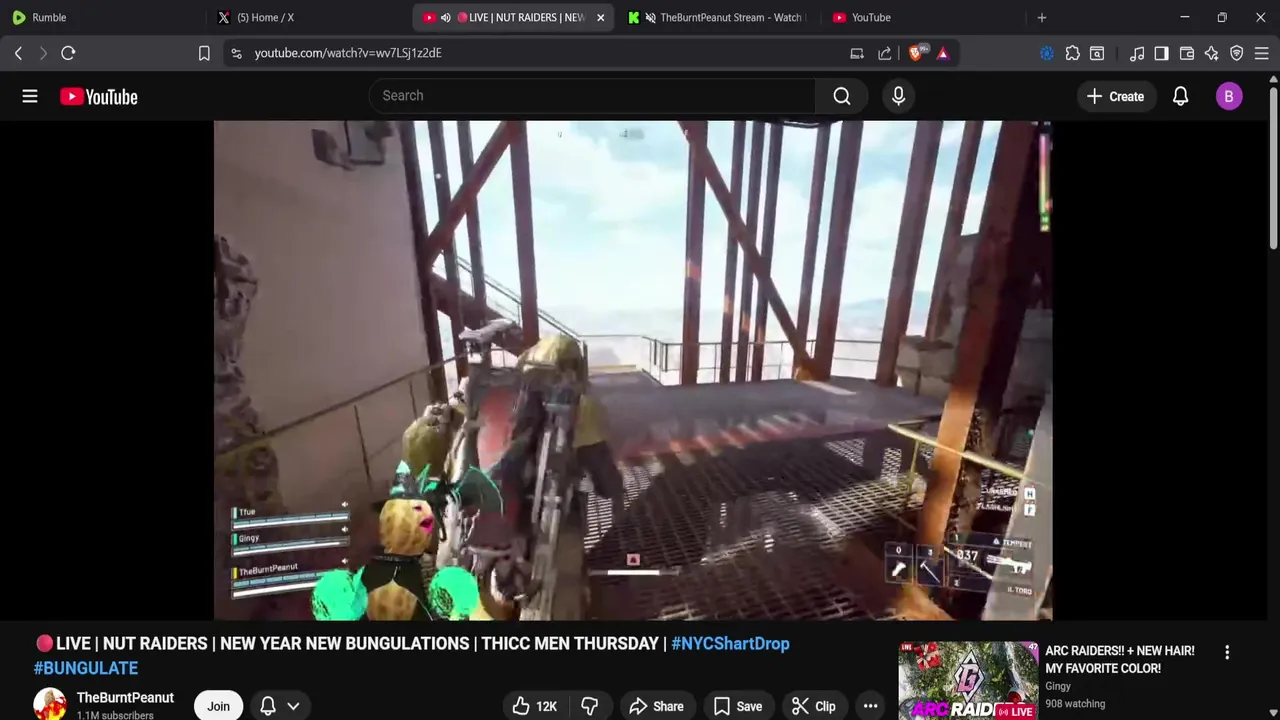Start voice search with the microphone icon
The image size is (1280, 720).
(x=898, y=96)
